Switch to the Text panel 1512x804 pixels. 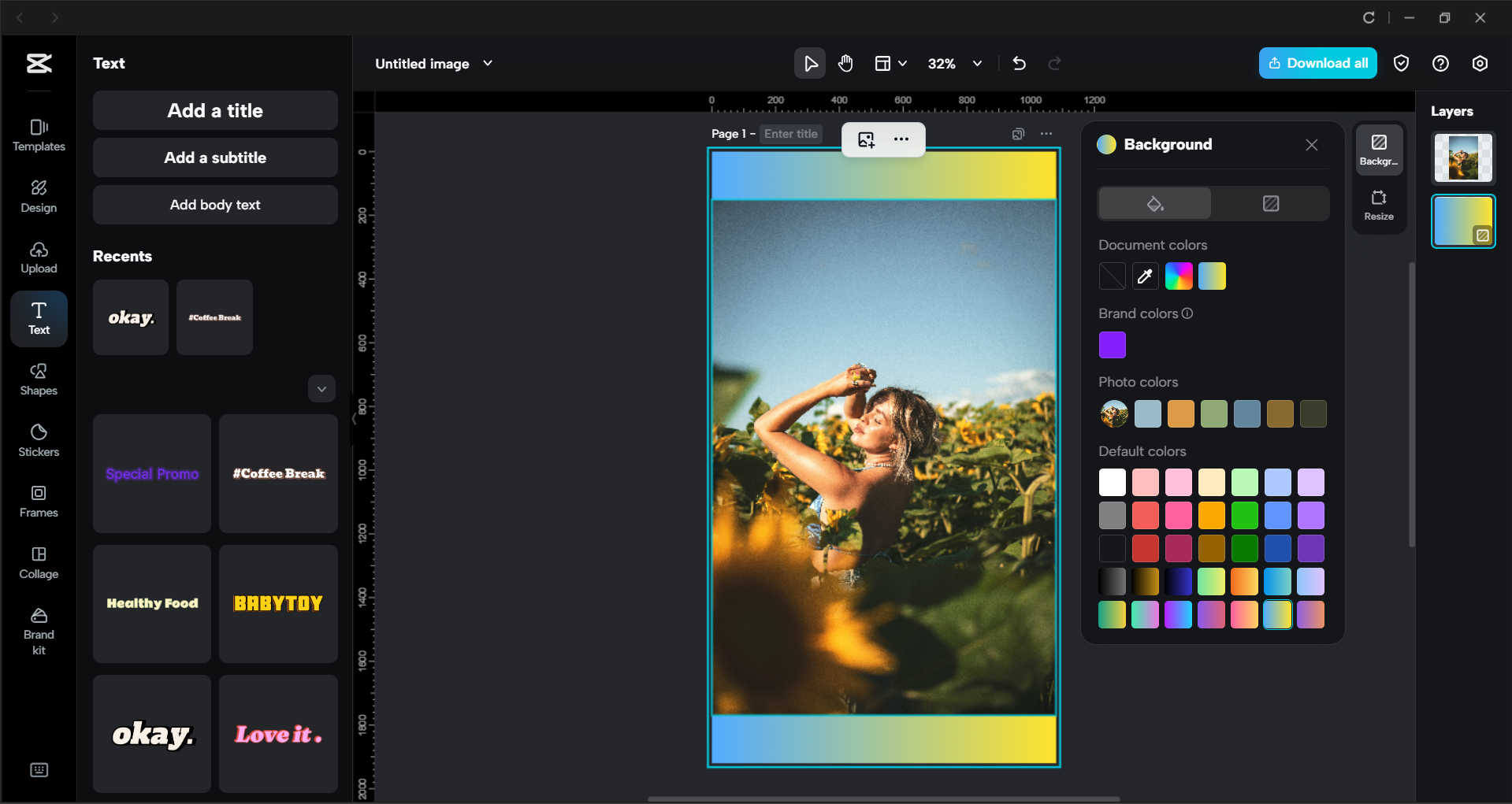[x=39, y=319]
